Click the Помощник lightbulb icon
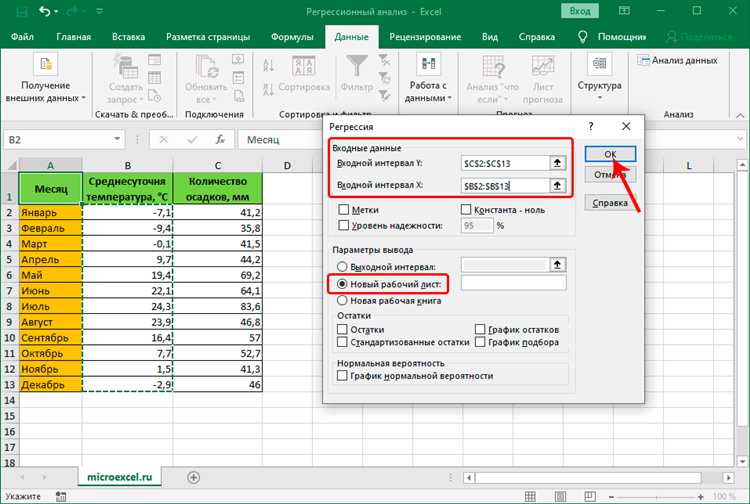Image resolution: width=750 pixels, height=504 pixels. [582, 37]
